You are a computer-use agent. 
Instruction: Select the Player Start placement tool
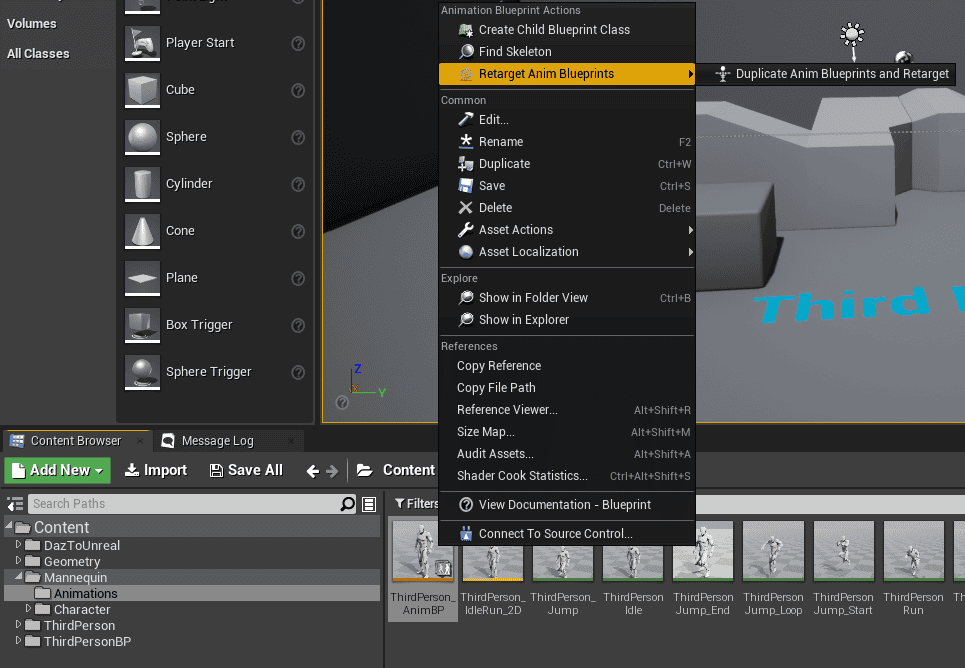coord(141,43)
